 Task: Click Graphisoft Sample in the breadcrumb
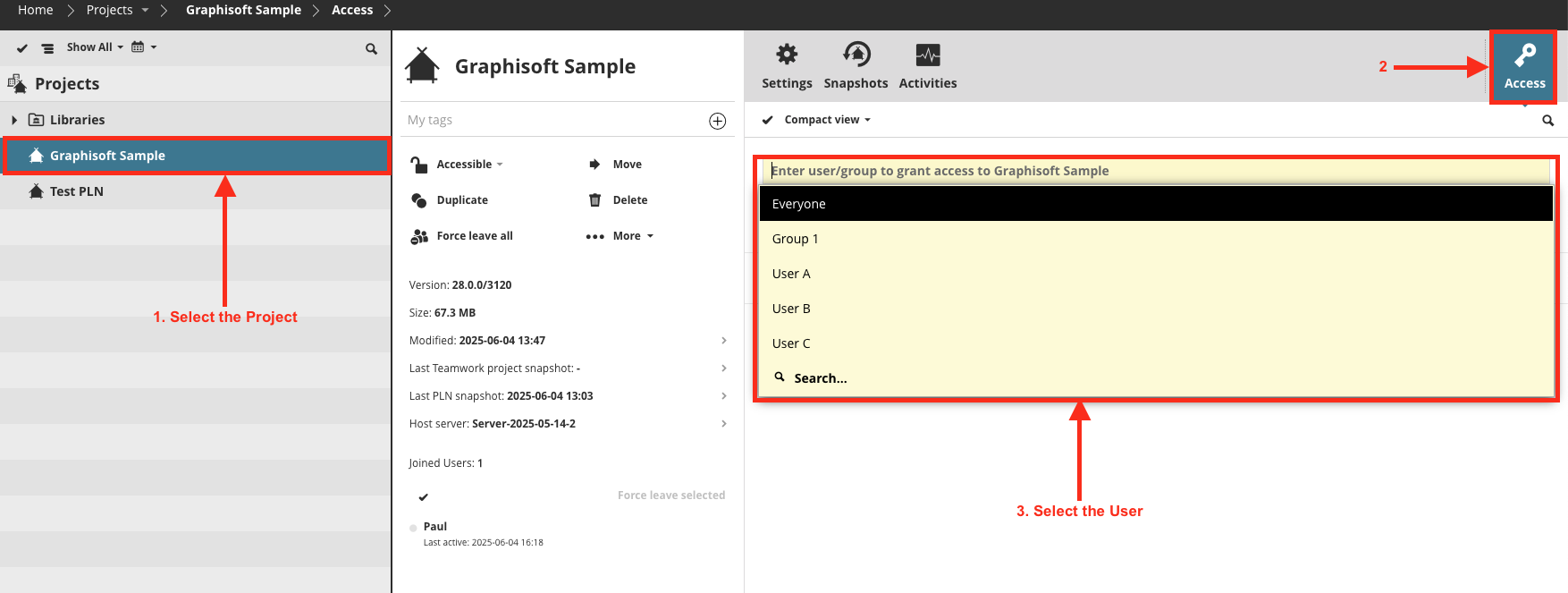tap(243, 10)
